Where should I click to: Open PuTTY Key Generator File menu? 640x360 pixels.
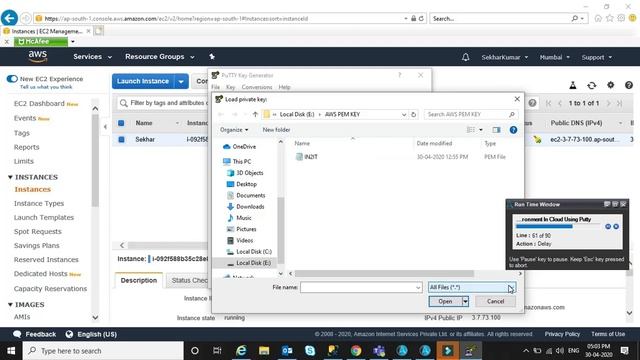(x=216, y=87)
